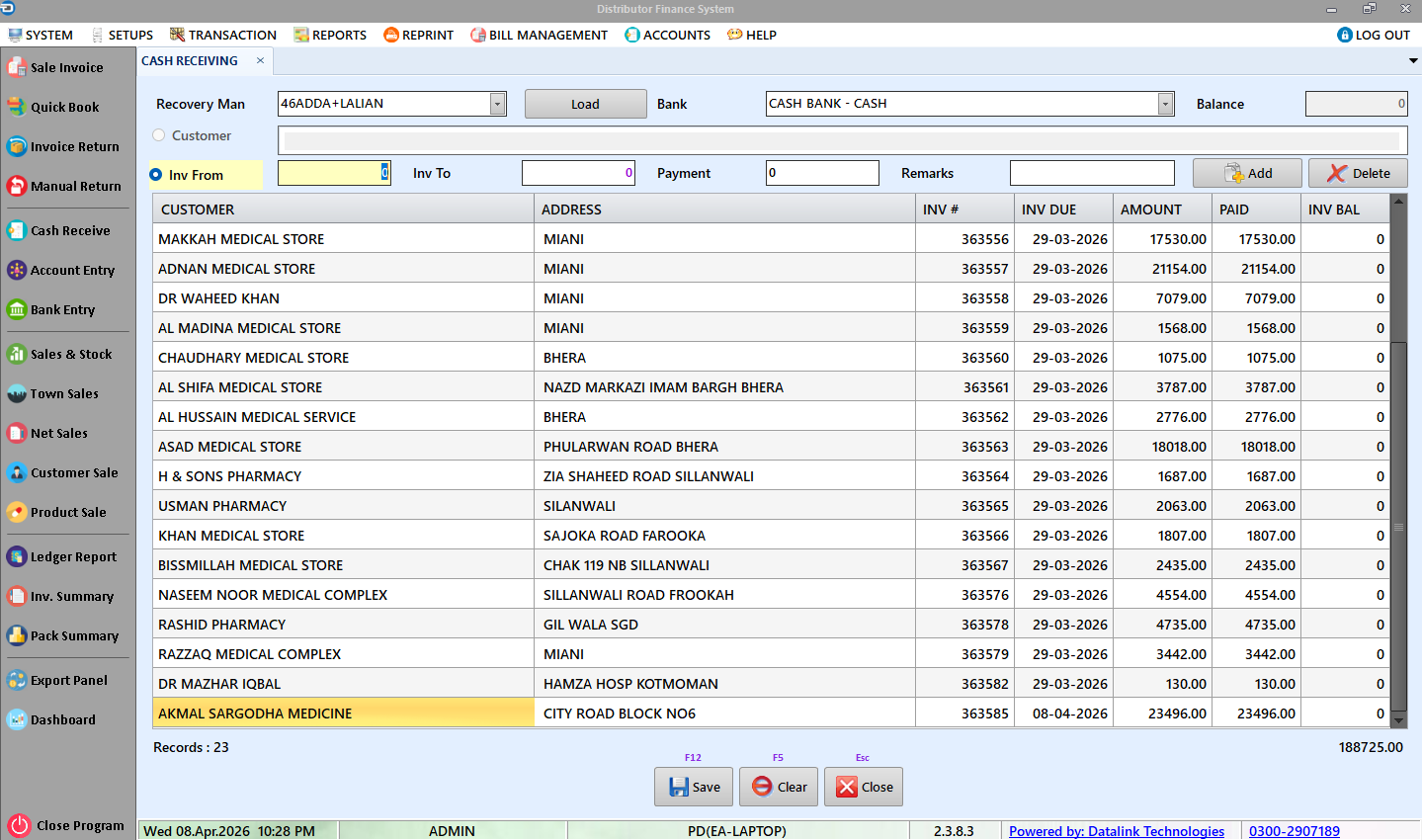Click the Close button beside Clear
Viewport: 1422px width, 840px height.
864,787
